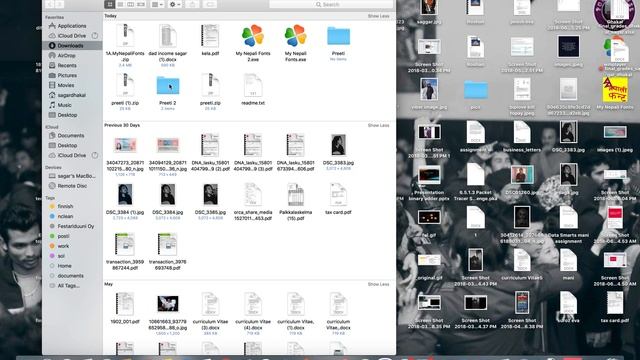Click the Edit Tags toolbar button
The width and height of the screenshot is (640, 360).
click(210, 4)
